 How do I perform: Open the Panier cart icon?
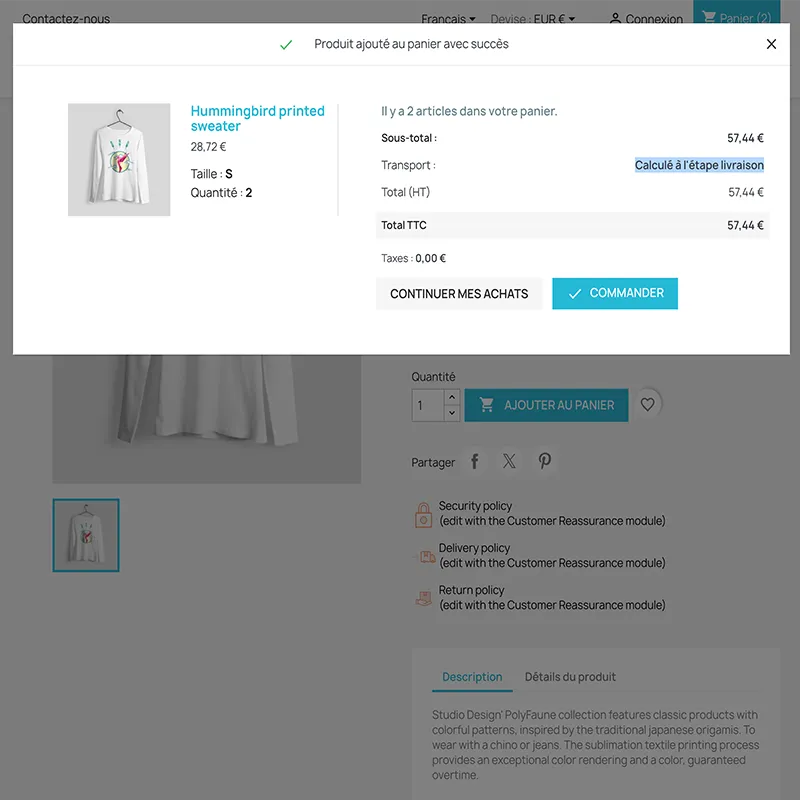pyautogui.click(x=708, y=18)
